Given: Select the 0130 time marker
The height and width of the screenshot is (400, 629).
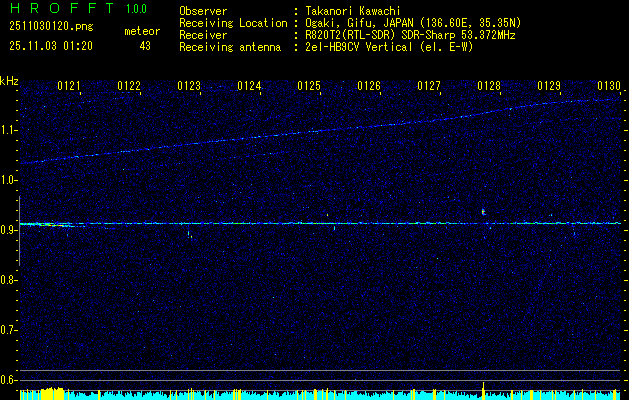Looking at the screenshot, I should tap(609, 87).
